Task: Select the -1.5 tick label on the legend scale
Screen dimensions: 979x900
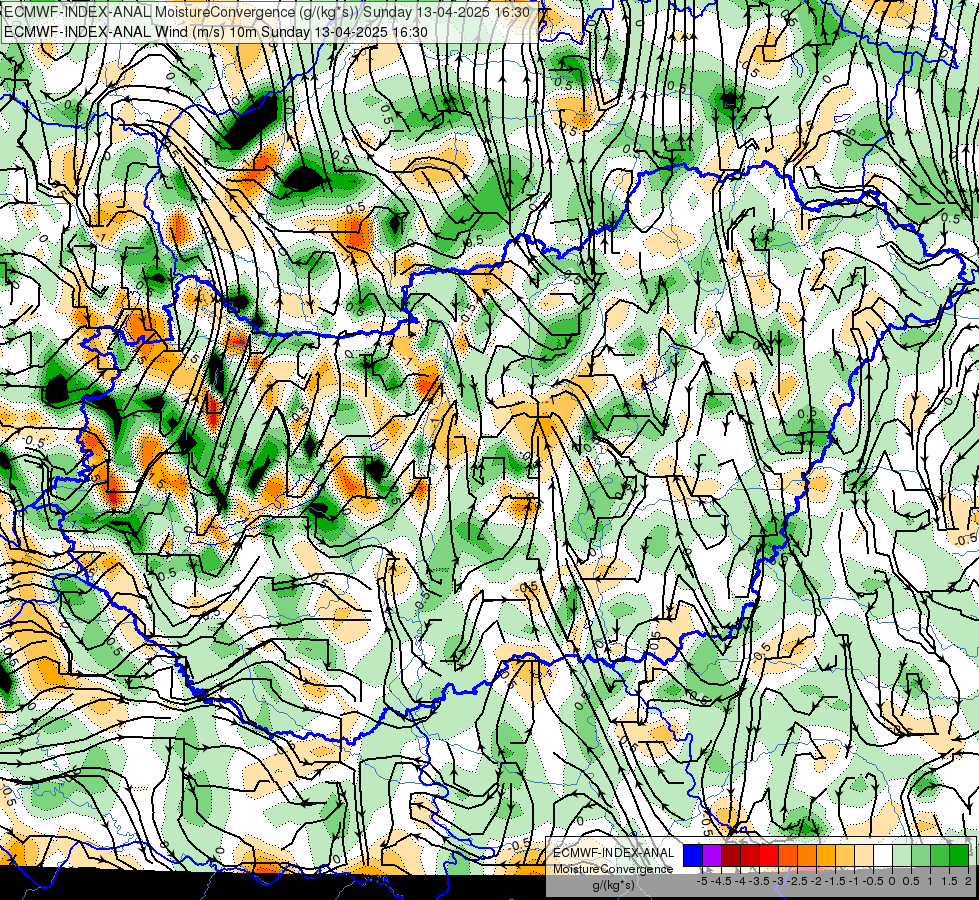Action: [x=835, y=881]
